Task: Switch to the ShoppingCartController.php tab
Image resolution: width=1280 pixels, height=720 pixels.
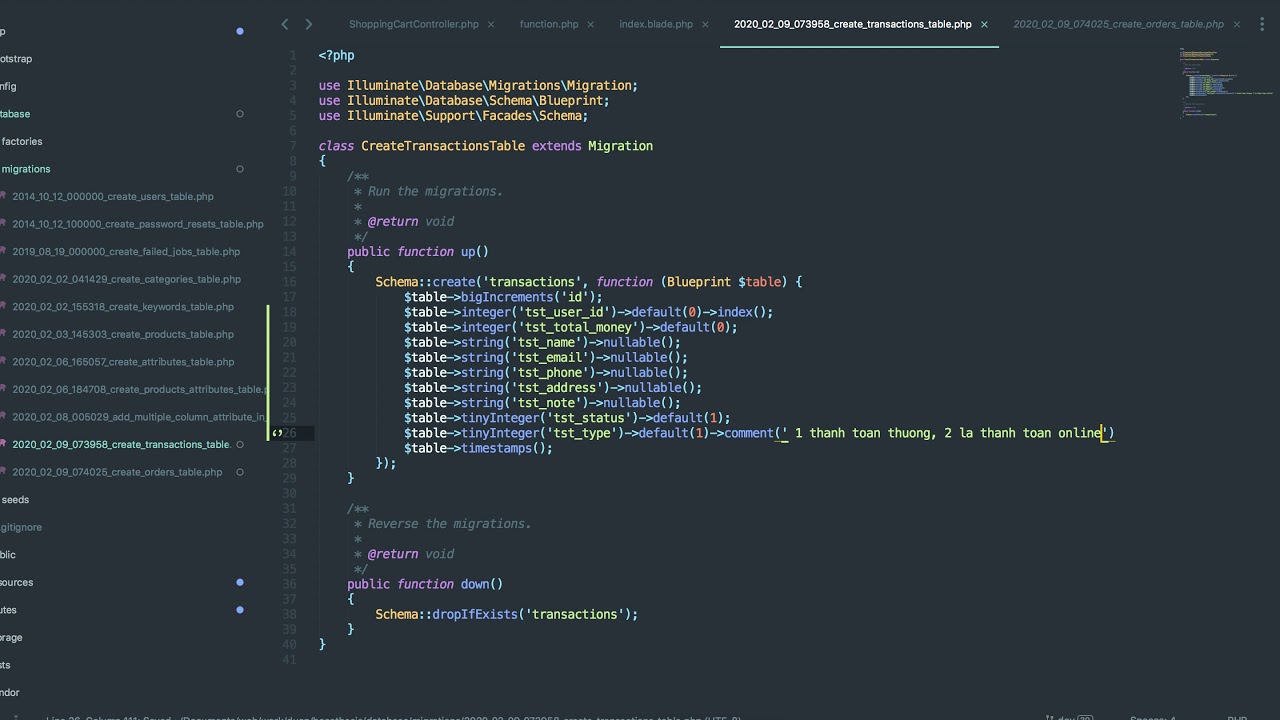Action: click(x=414, y=24)
